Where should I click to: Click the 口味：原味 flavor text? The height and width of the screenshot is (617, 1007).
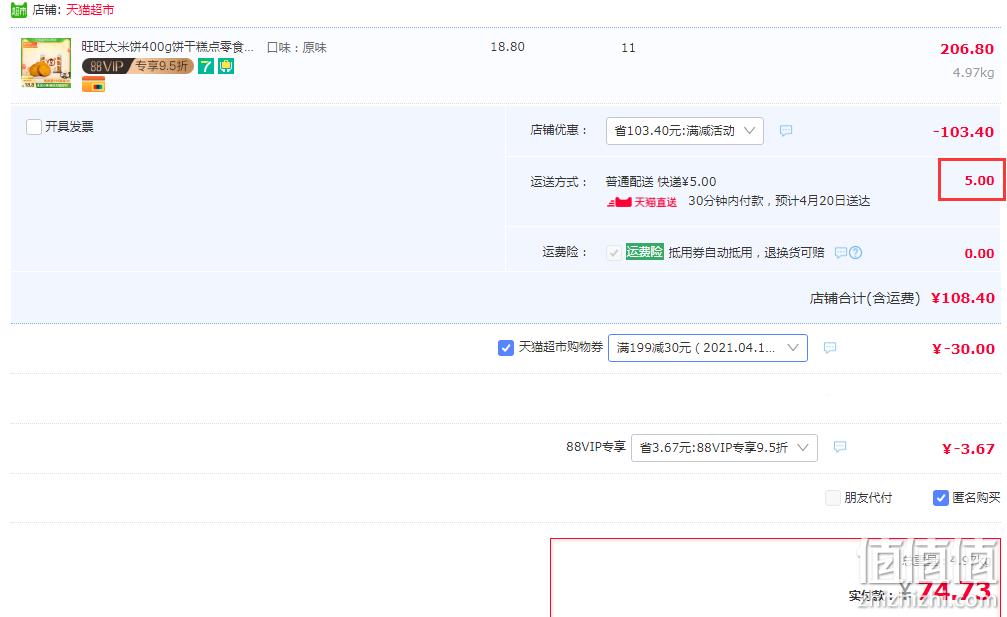[x=297, y=48]
